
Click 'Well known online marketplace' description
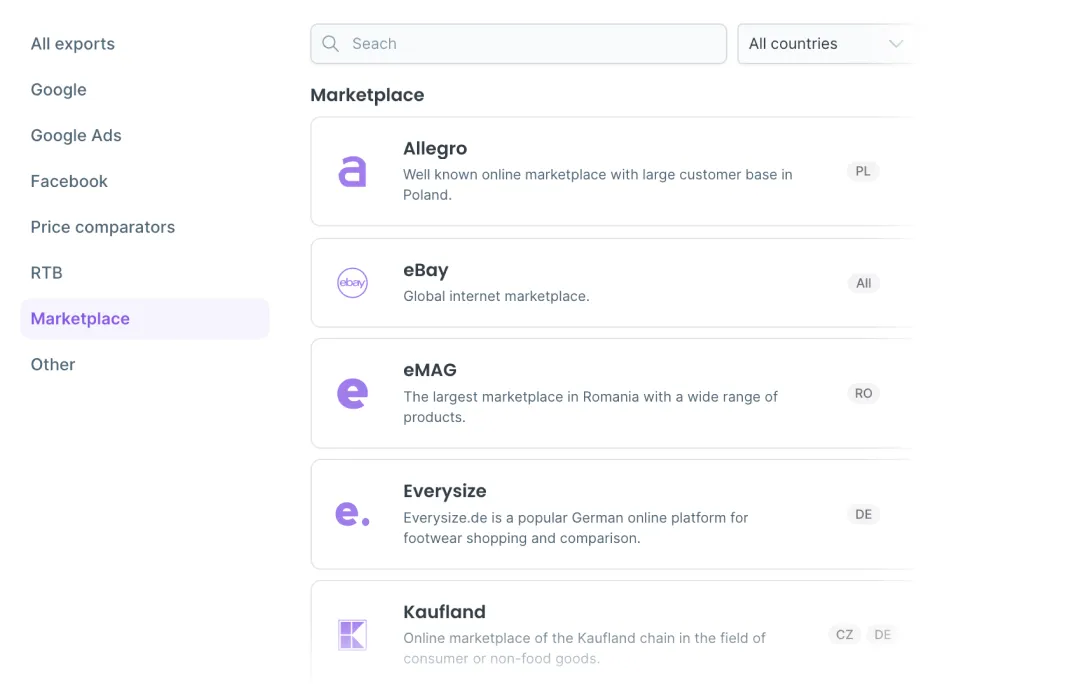pos(597,185)
